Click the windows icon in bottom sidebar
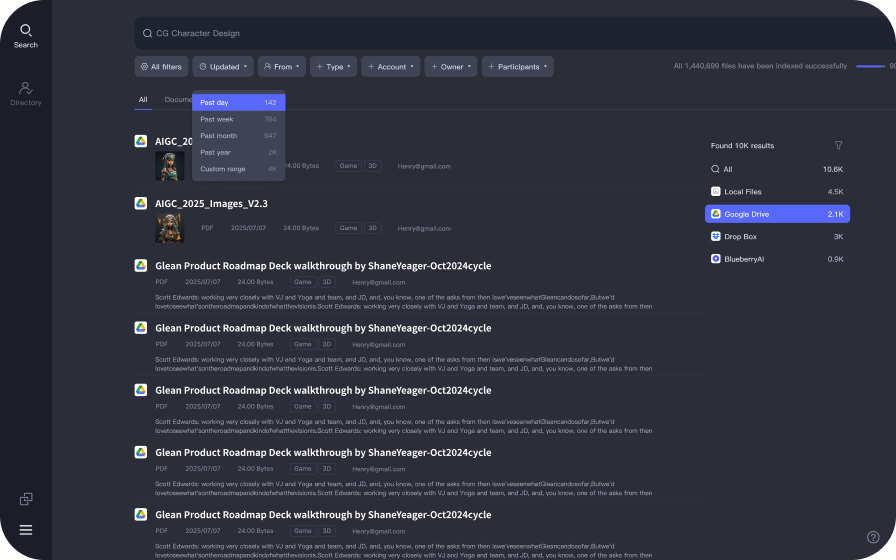The height and width of the screenshot is (560, 896). [26, 499]
